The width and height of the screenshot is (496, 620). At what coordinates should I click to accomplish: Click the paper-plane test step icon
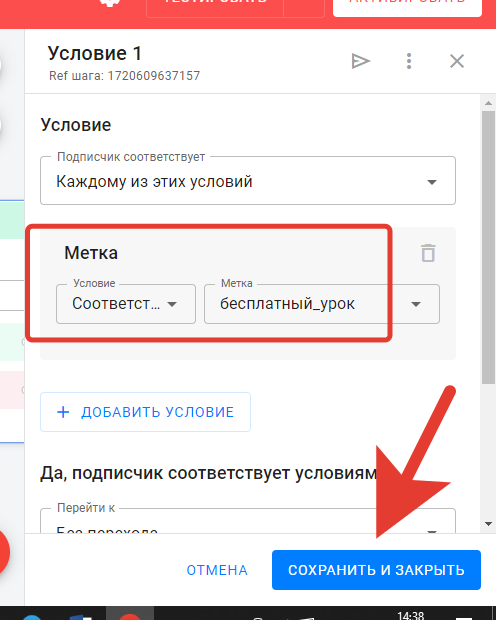(x=360, y=61)
